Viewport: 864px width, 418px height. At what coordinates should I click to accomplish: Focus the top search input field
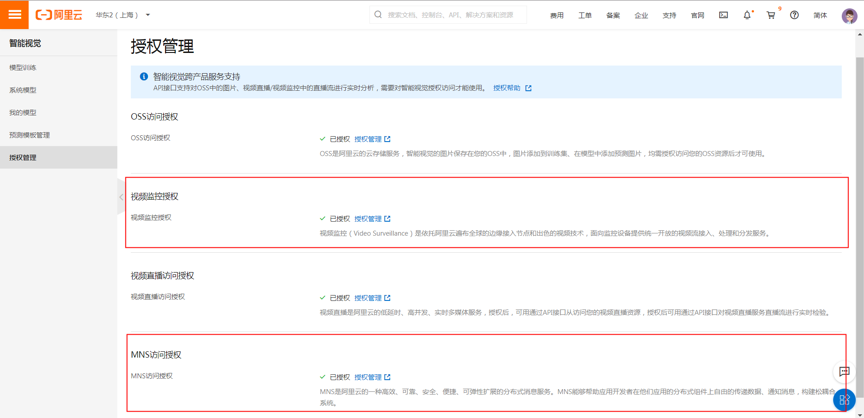point(448,15)
